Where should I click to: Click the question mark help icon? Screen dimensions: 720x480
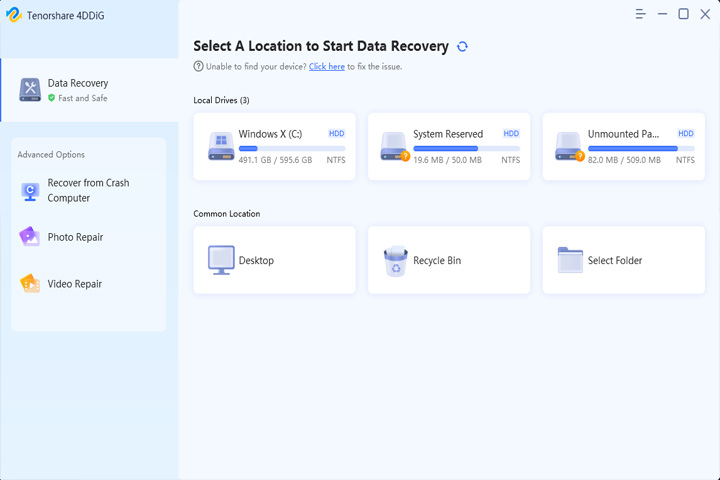pyautogui.click(x=198, y=67)
